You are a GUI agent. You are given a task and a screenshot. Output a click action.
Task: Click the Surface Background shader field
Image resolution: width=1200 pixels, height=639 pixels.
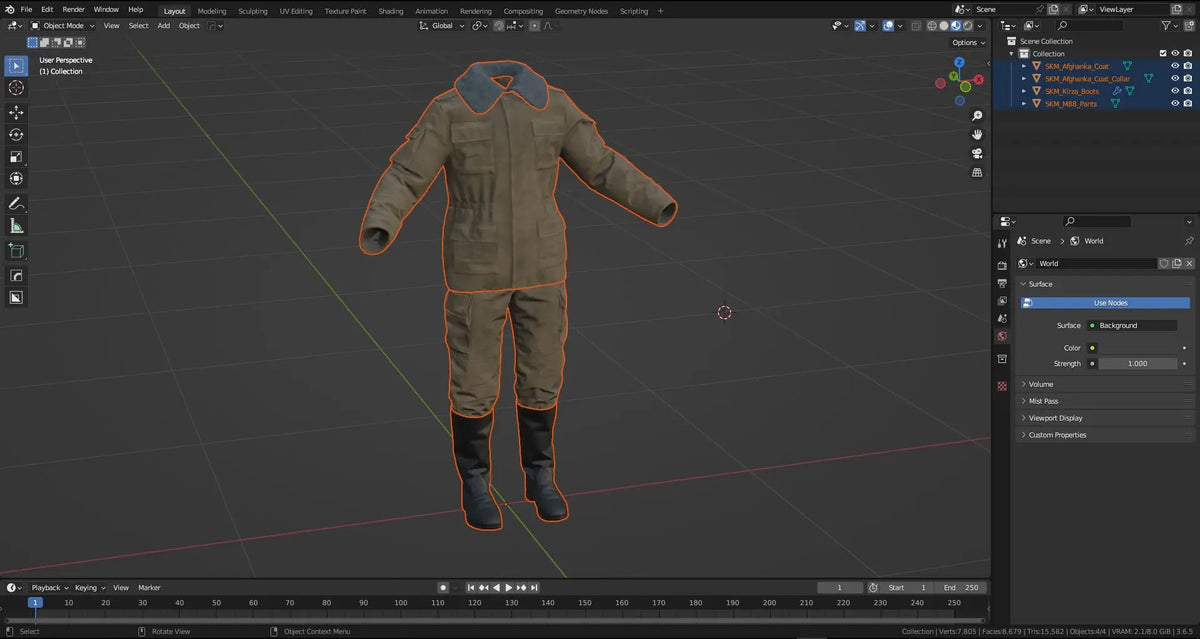(1132, 326)
